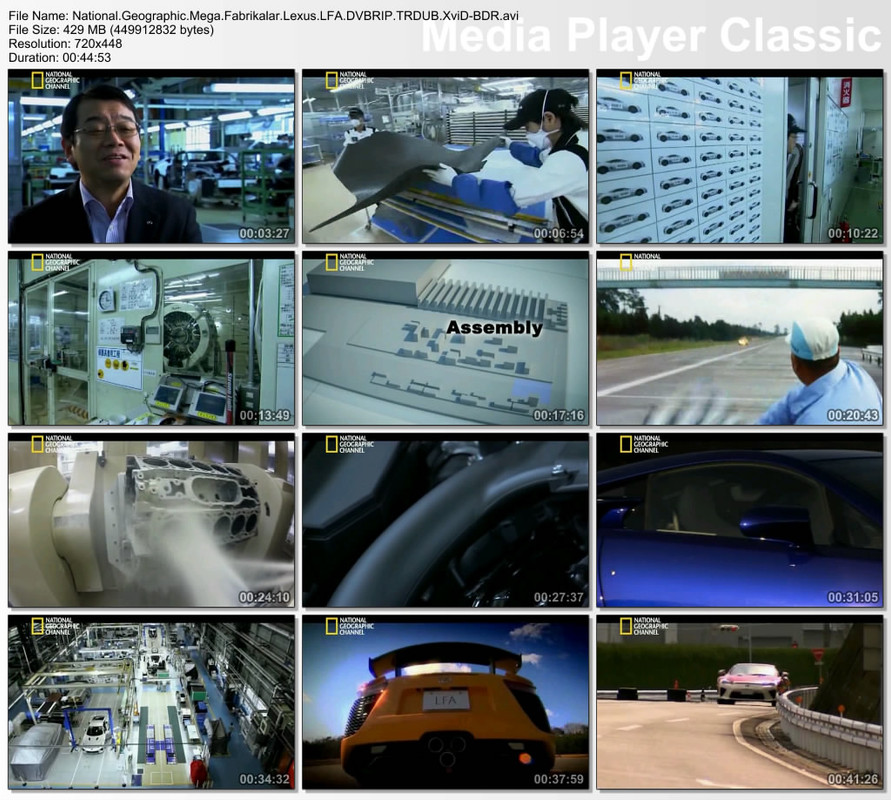Click the National Geographic logo on the 00:17:16 frame
This screenshot has height=800, width=891.
pos(349,262)
